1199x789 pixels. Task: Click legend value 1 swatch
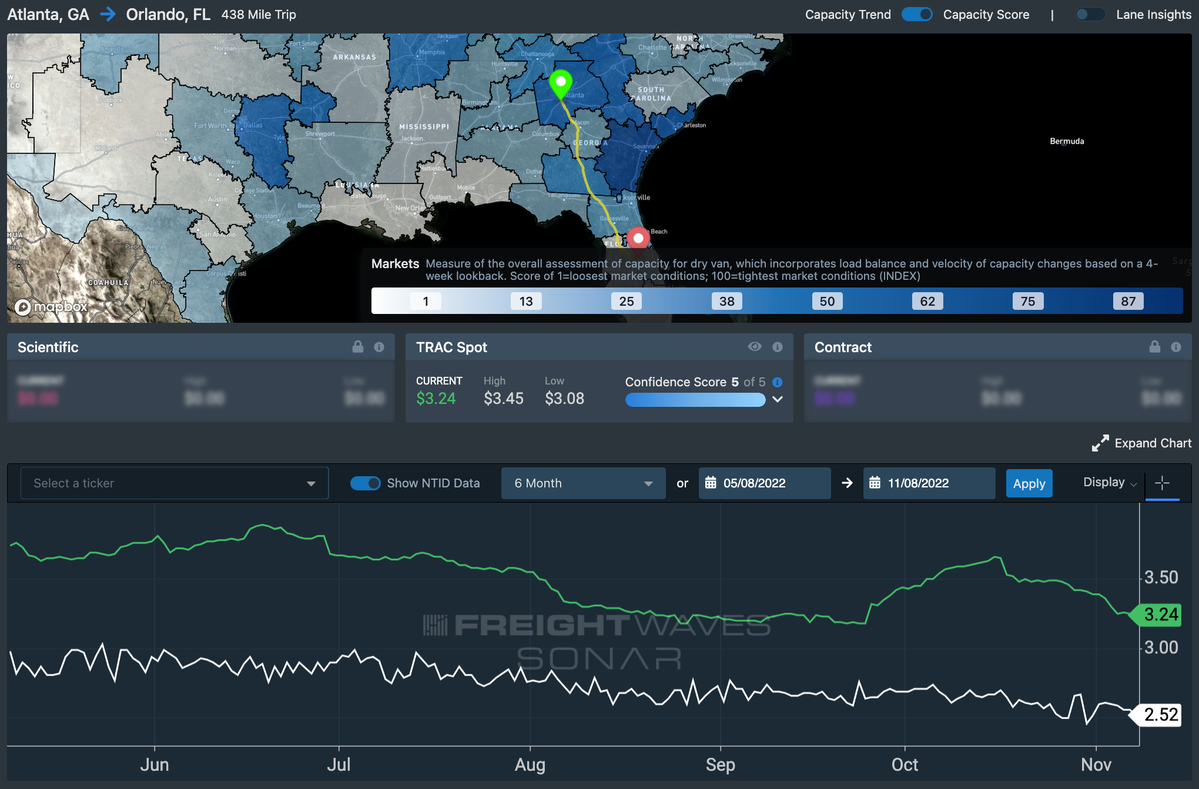click(425, 301)
